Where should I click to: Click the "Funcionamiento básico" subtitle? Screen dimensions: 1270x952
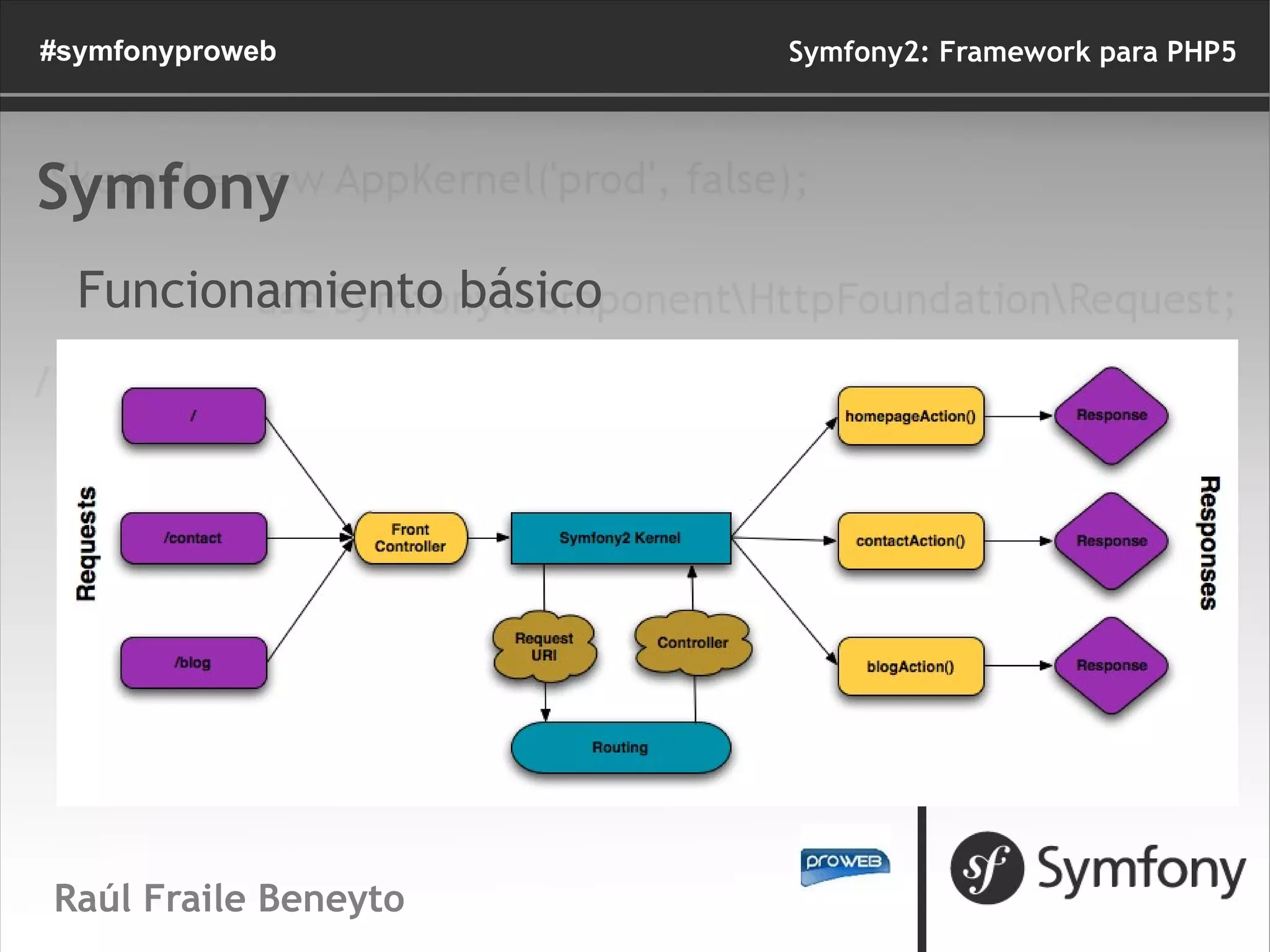340,290
